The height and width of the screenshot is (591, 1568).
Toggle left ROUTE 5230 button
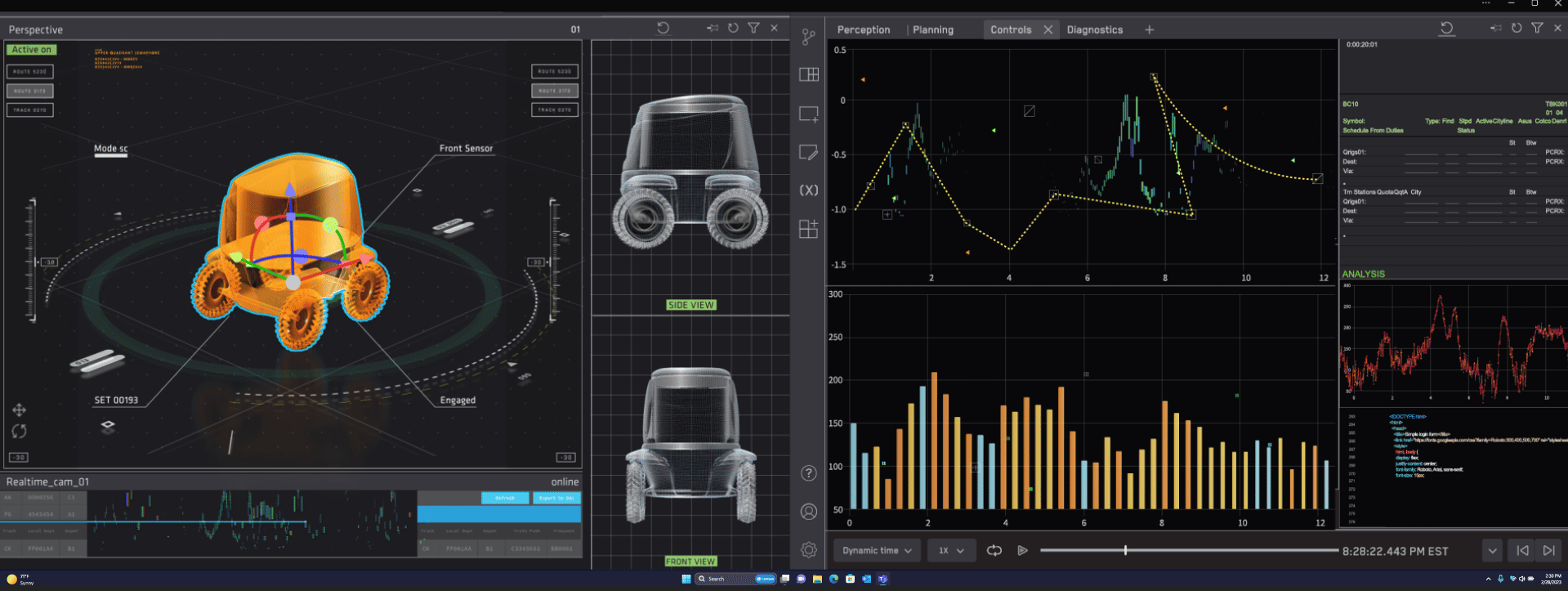[x=30, y=71]
